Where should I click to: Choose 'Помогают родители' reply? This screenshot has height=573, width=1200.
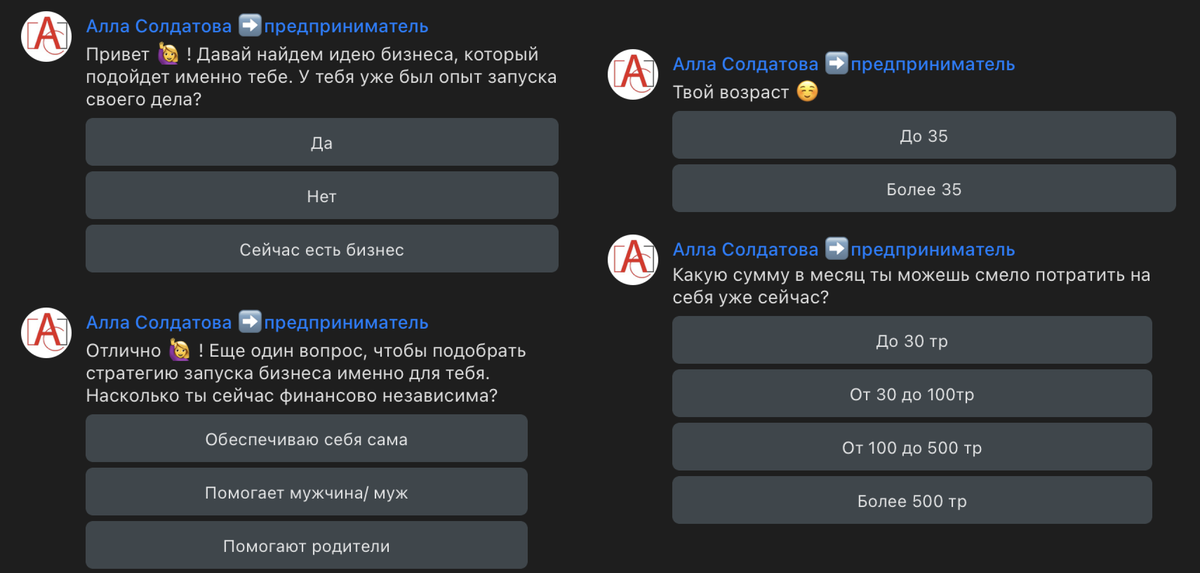pos(306,545)
